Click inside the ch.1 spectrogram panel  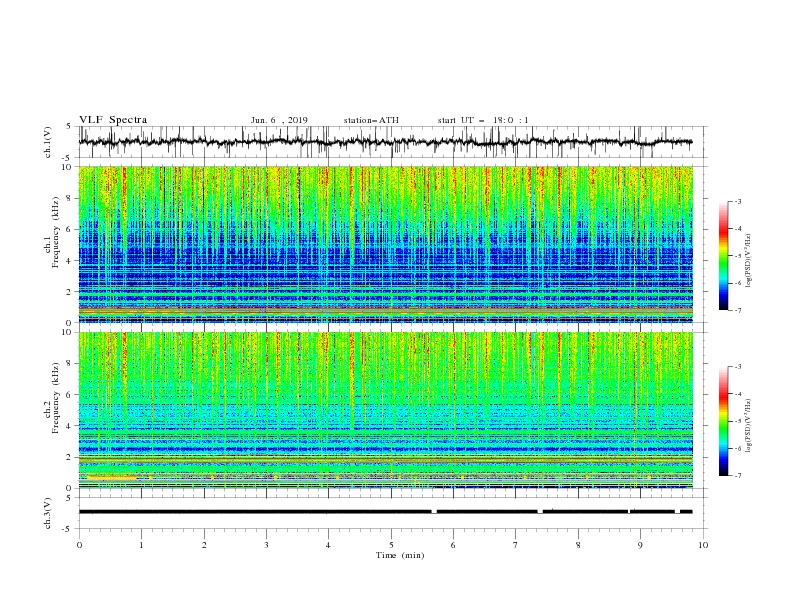click(386, 244)
